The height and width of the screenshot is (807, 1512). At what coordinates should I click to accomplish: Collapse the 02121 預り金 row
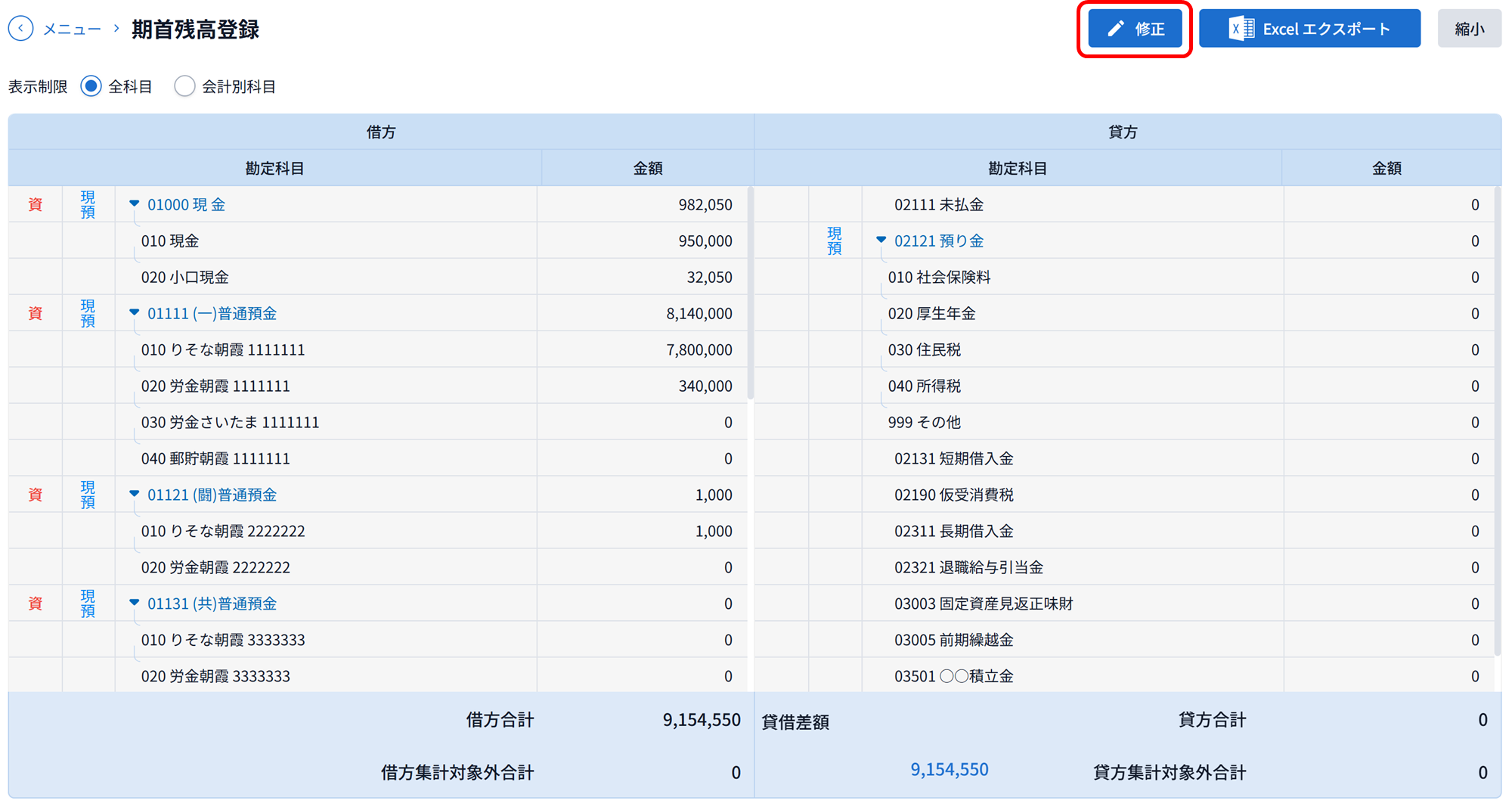(881, 241)
